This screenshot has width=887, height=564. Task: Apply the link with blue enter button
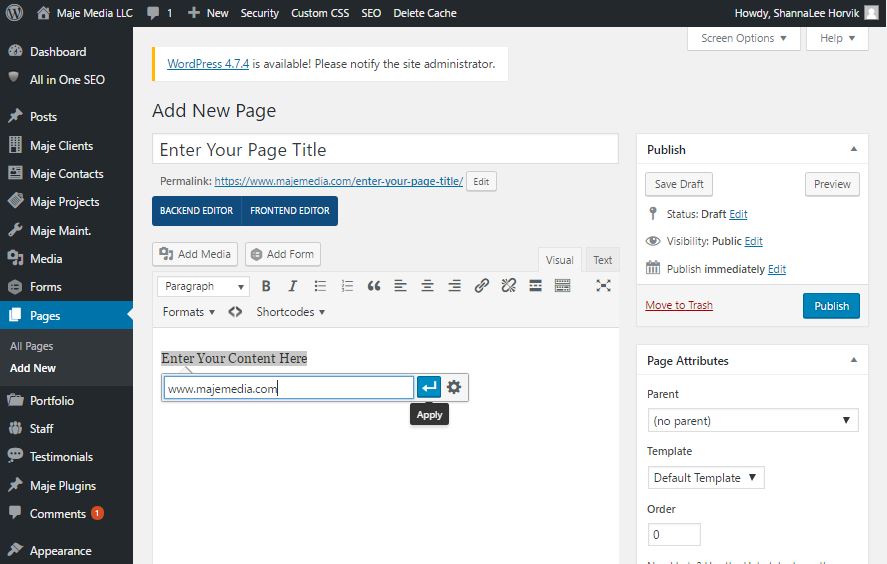(x=429, y=388)
